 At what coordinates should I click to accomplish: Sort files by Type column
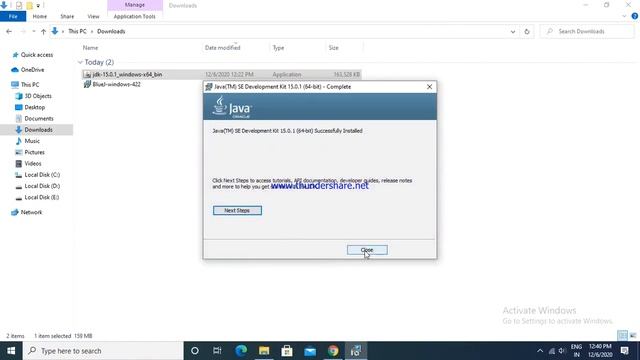pos(278,48)
